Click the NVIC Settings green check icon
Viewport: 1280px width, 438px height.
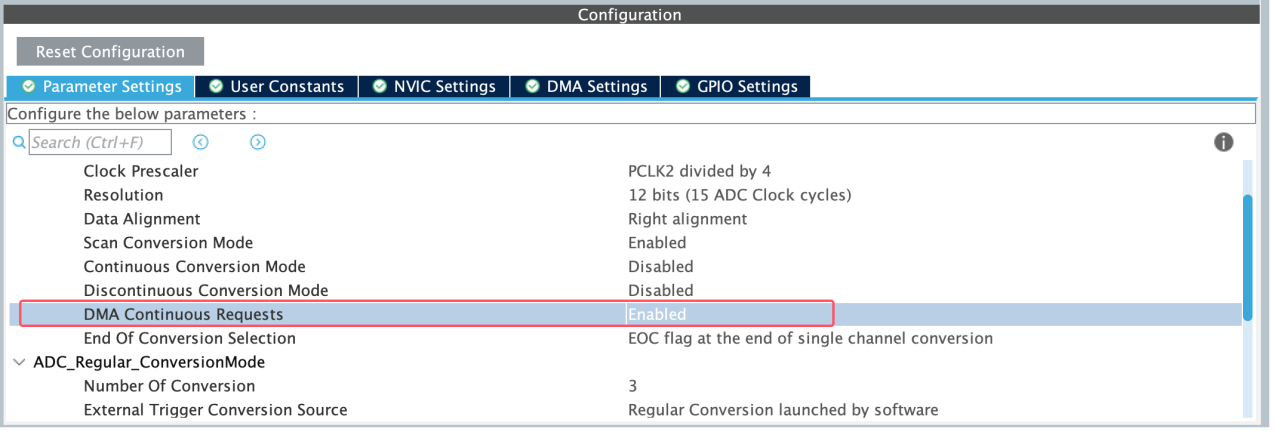[x=380, y=87]
